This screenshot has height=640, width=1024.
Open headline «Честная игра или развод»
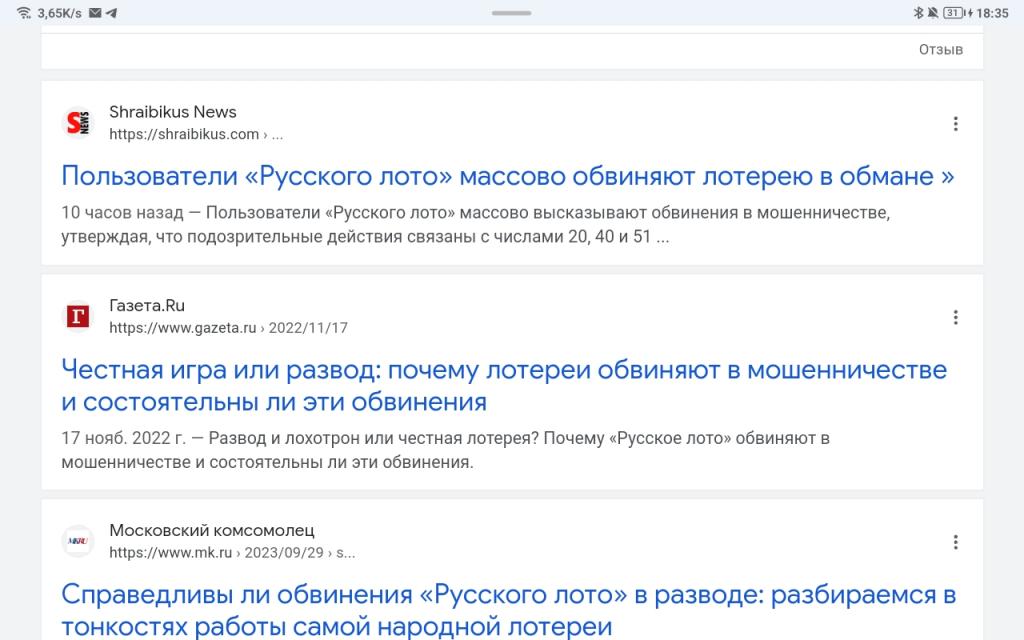tap(504, 385)
